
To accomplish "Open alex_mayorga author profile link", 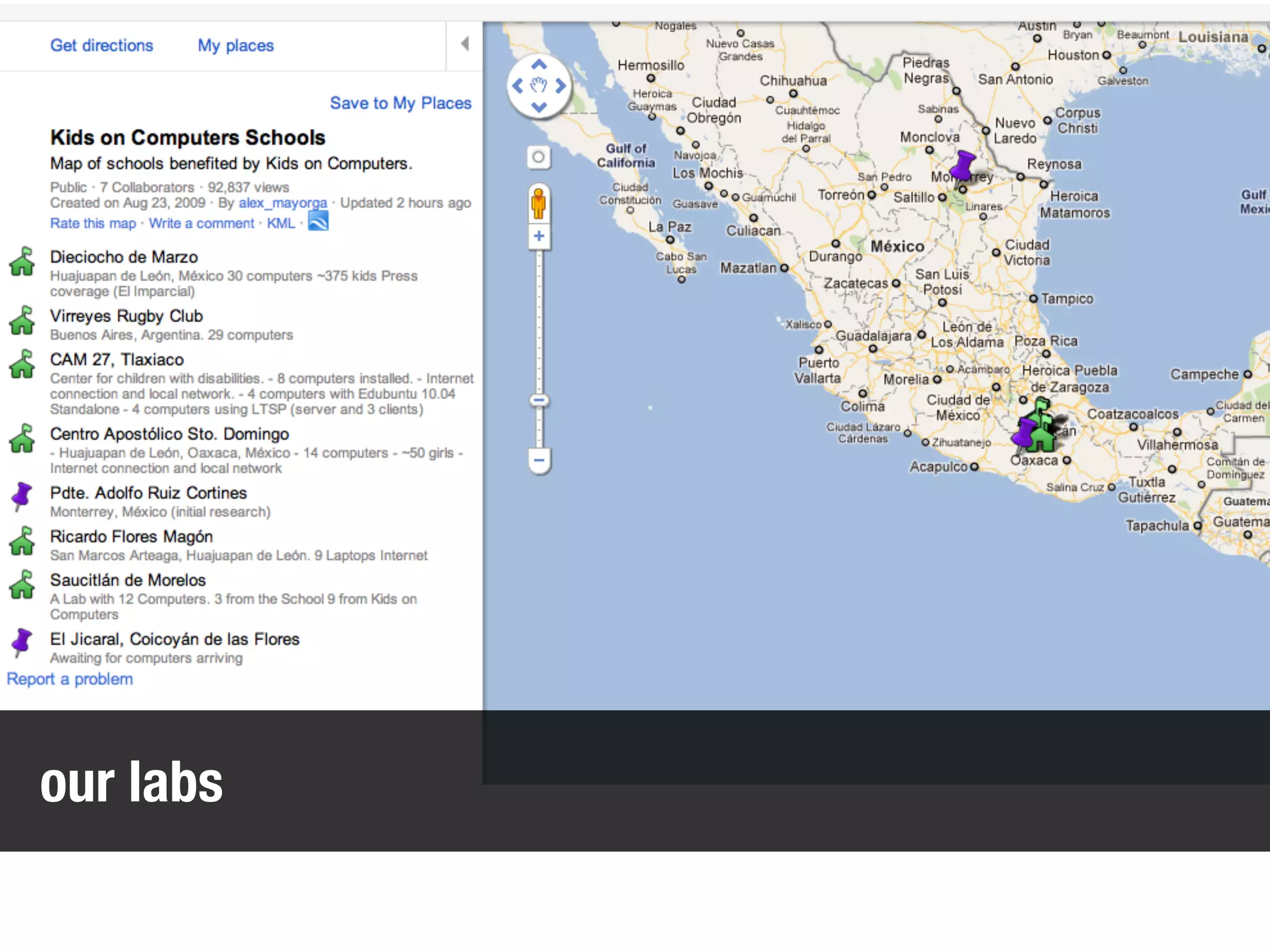I will point(283,203).
